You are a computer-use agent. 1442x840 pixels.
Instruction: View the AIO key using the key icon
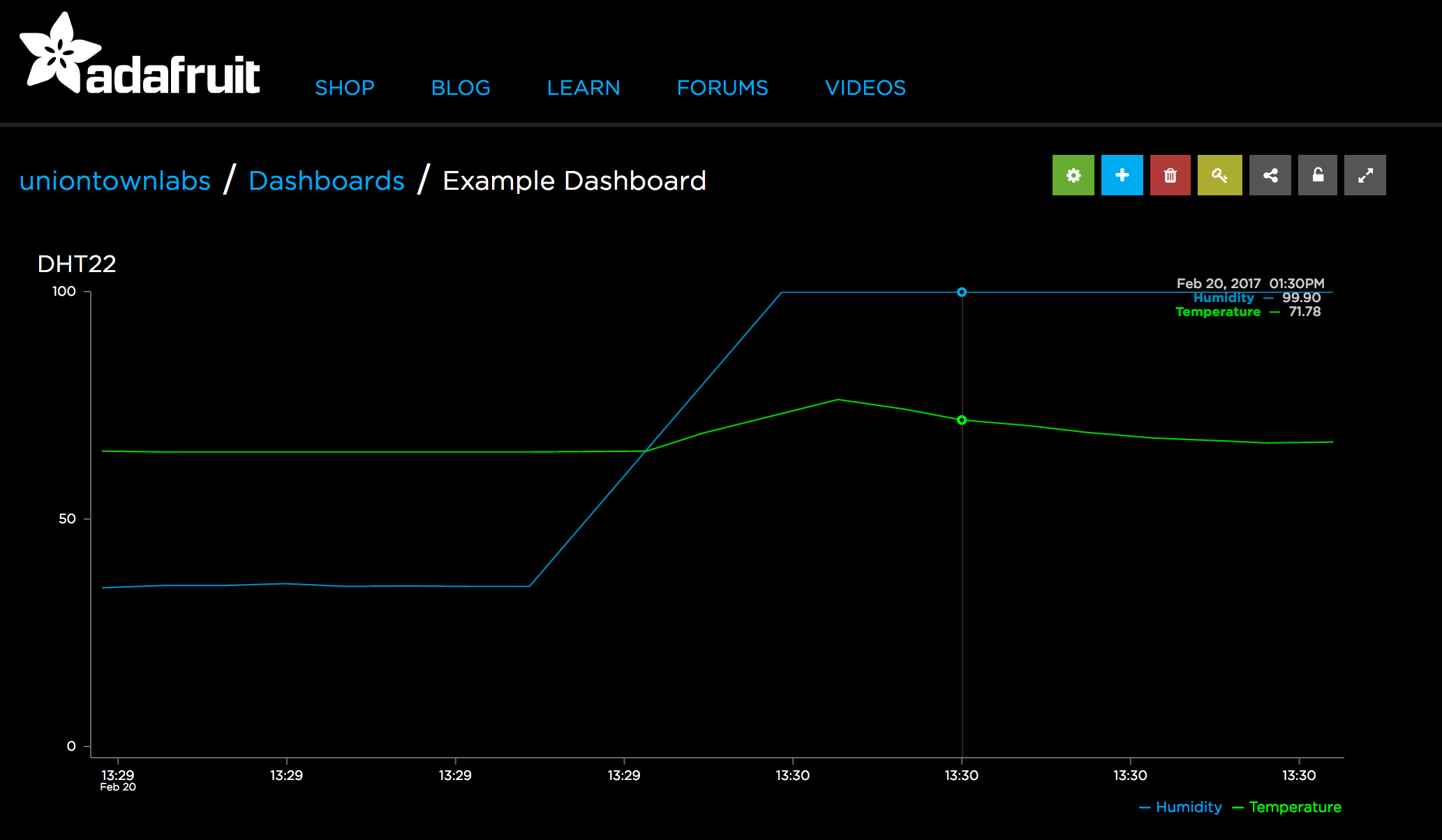pyautogui.click(x=1219, y=175)
